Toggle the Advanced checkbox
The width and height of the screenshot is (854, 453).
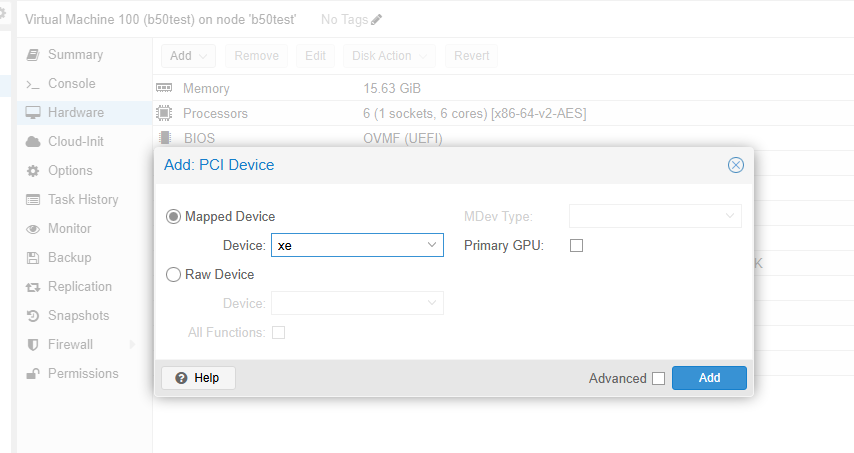(x=658, y=379)
